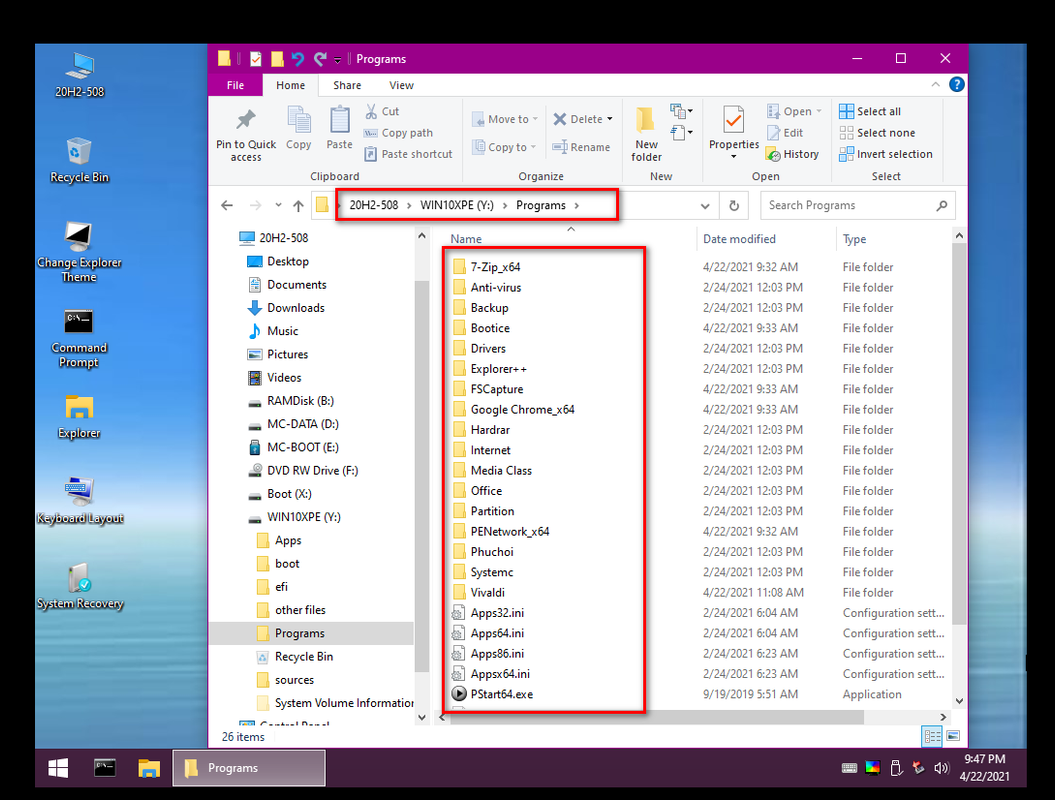The width and height of the screenshot is (1055, 800).
Task: Open the System Recovery desktop icon
Action: tap(79, 586)
